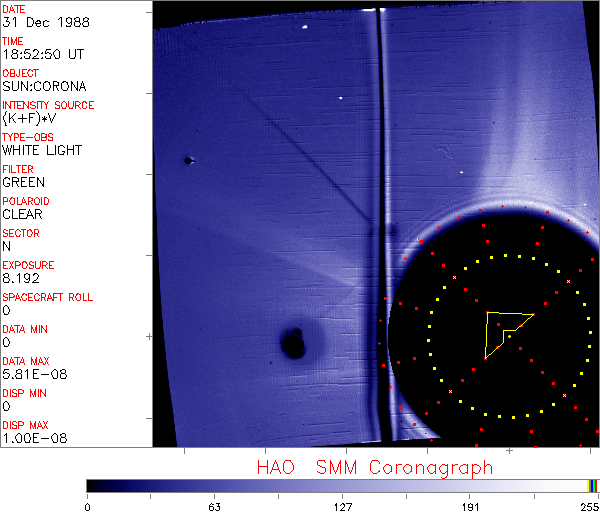Click the yellow north-pointer marker at disk center
Viewport: 600px width, 512px height.
(x=505, y=334)
